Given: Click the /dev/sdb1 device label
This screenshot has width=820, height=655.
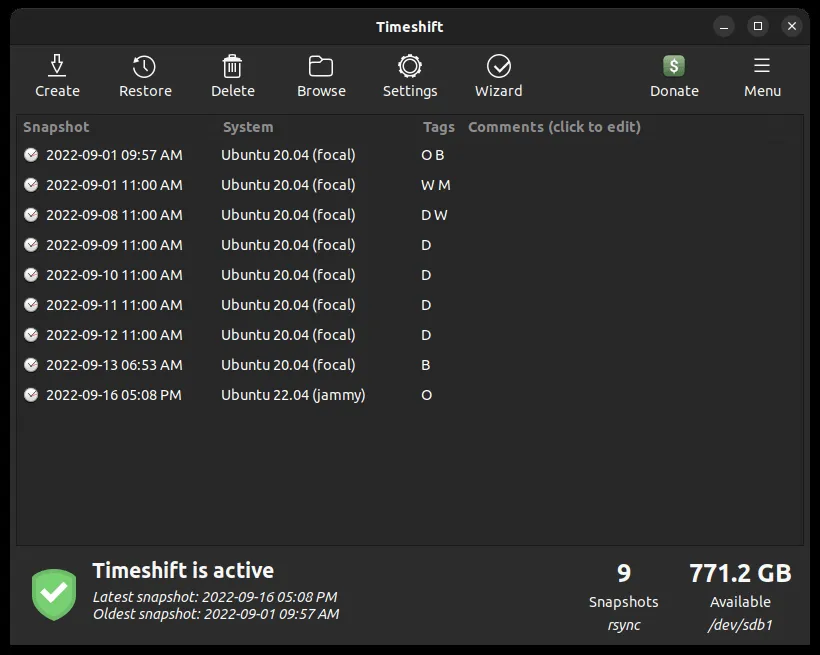Looking at the screenshot, I should click(x=740, y=625).
